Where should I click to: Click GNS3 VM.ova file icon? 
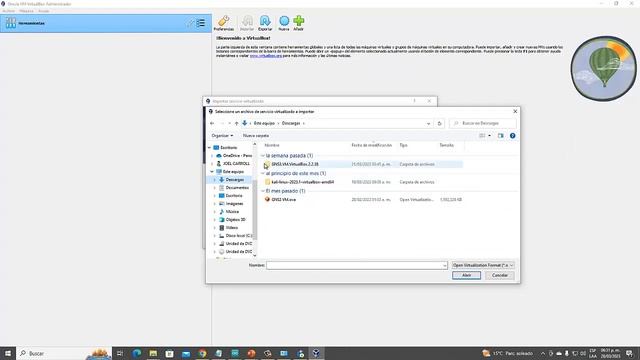267,199
